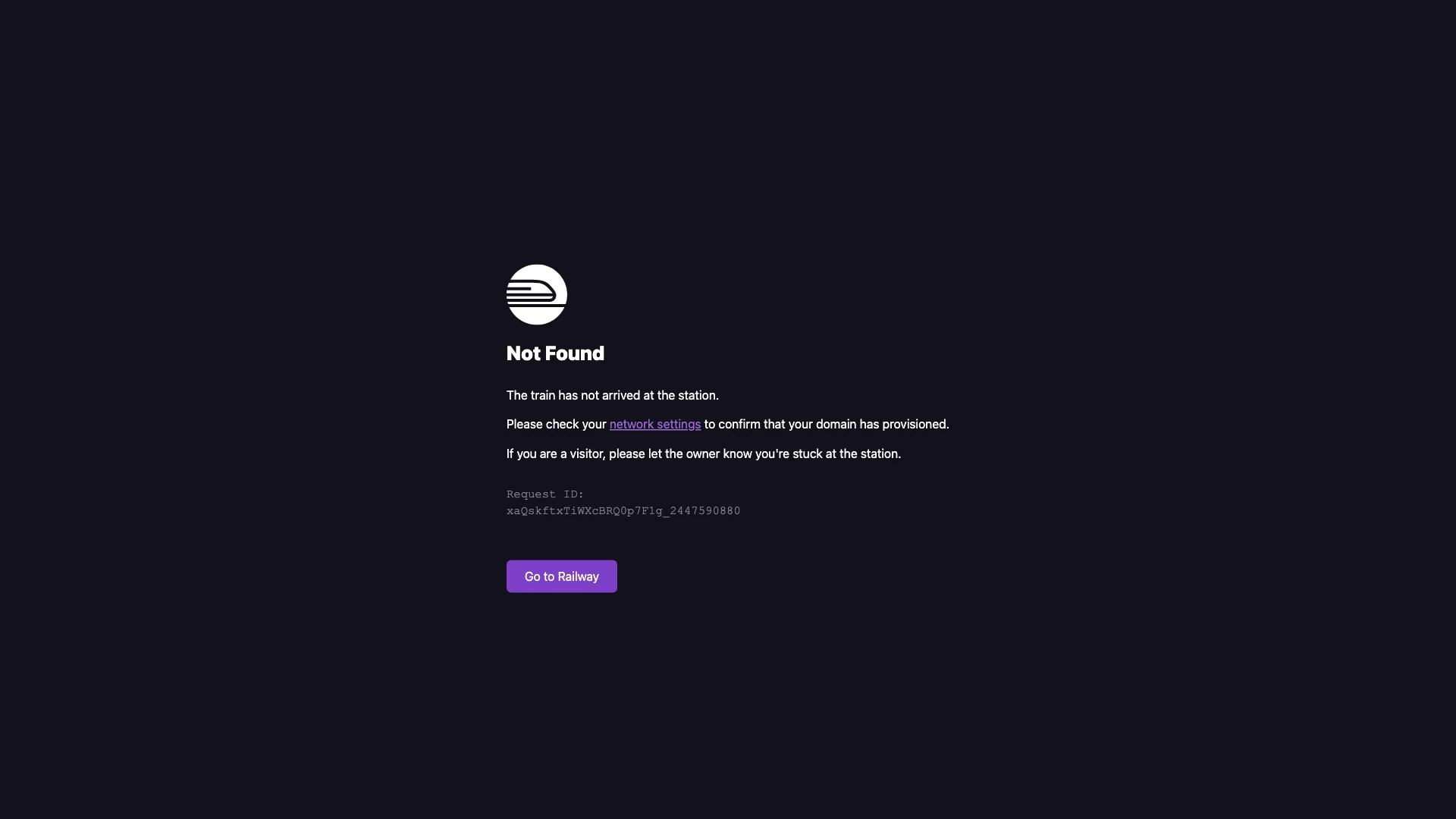Click the 'If you are a visitor' sentence

[x=704, y=453]
